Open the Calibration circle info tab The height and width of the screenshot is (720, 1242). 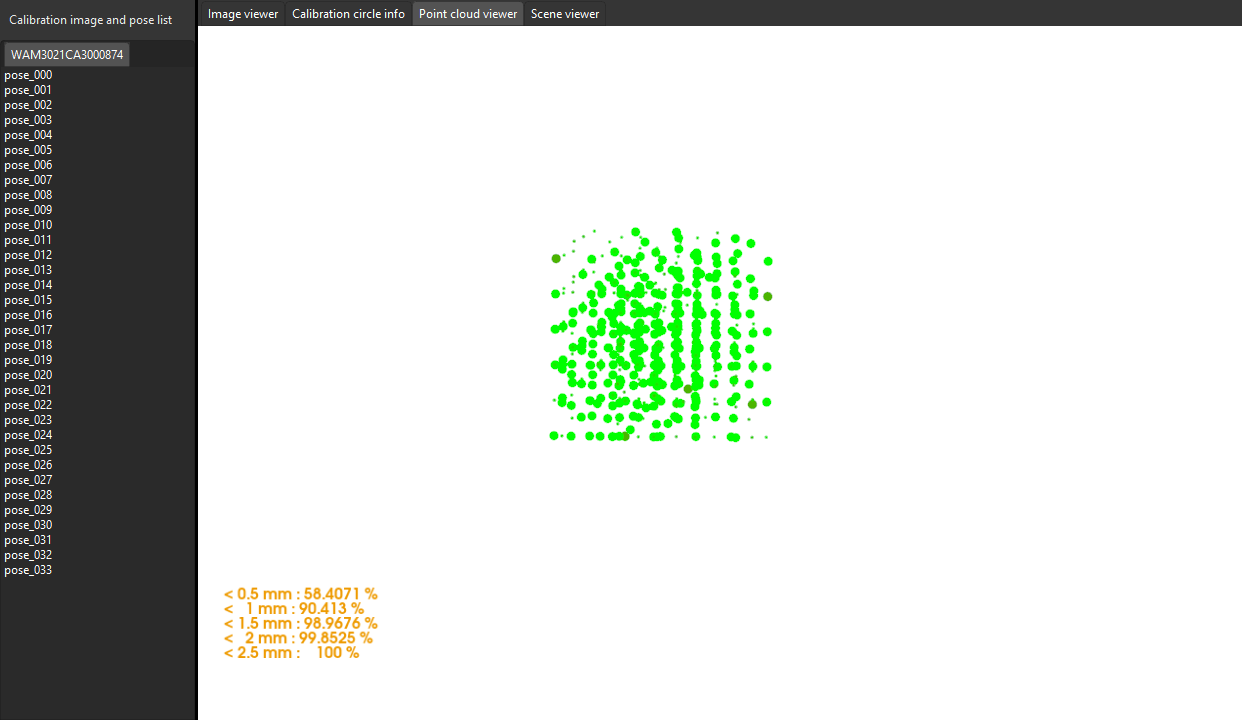pyautogui.click(x=348, y=13)
